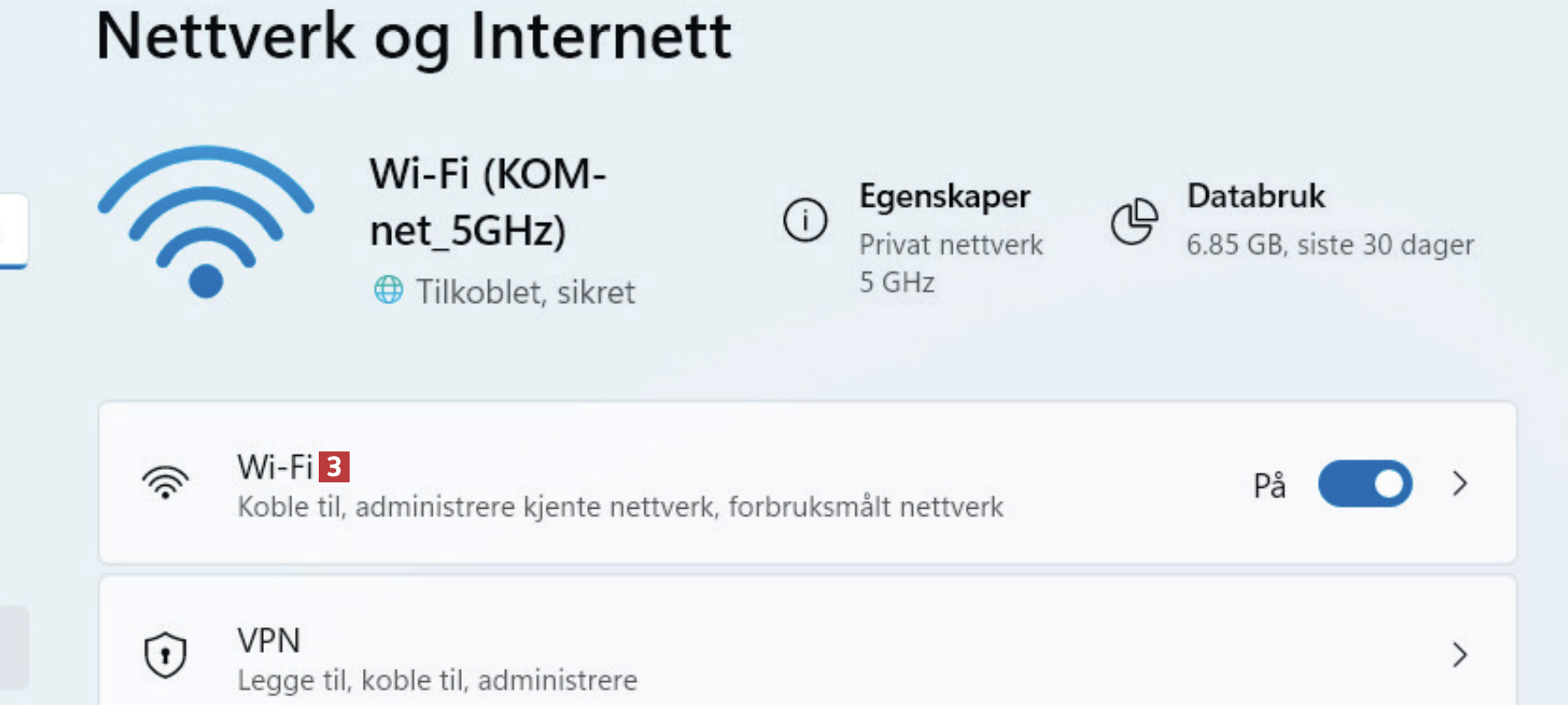This screenshot has height=705, width=1568.
Task: Open the Egenskaper properties link
Action: pos(945,196)
